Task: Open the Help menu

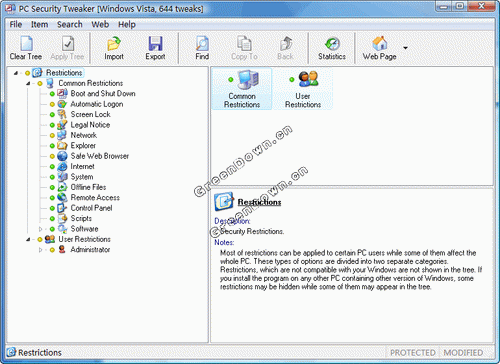Action: [127, 25]
